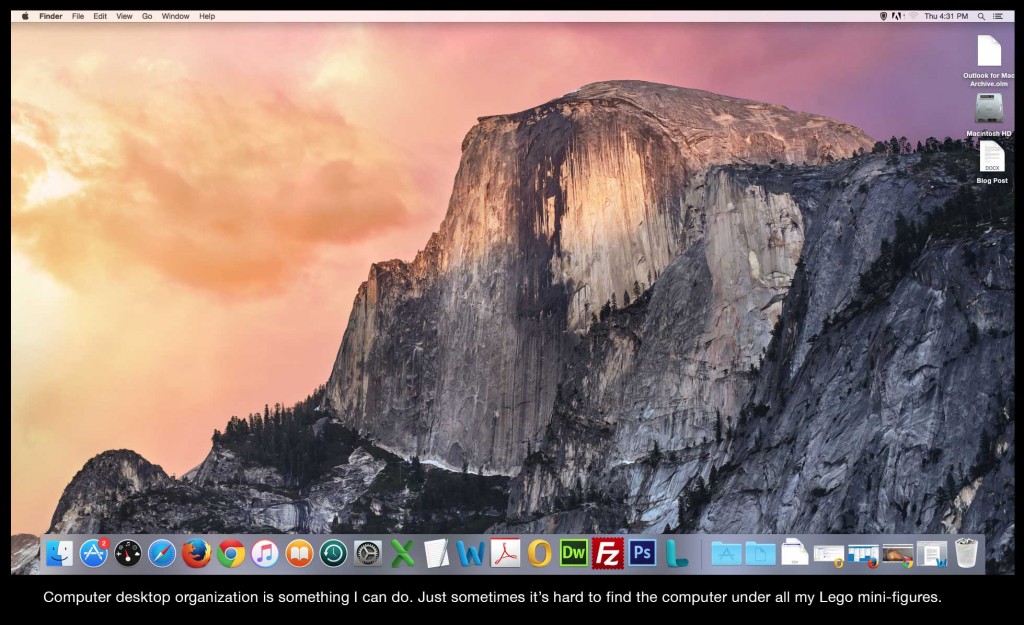The width and height of the screenshot is (1024, 625).
Task: Launch Microsoft Excel
Action: tap(403, 551)
